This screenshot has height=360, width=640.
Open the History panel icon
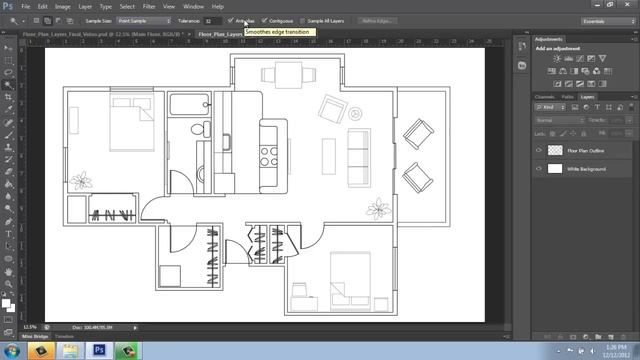[522, 47]
